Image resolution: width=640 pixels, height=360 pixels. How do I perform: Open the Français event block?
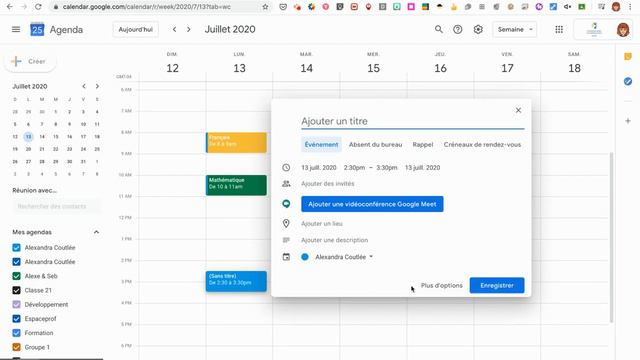pos(236,142)
